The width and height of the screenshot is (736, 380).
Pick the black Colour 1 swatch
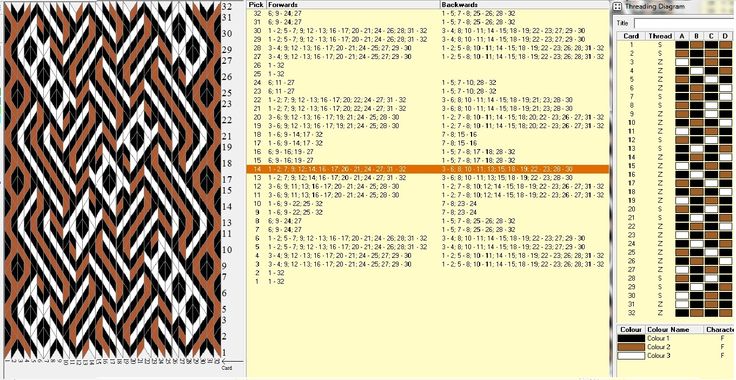click(631, 339)
